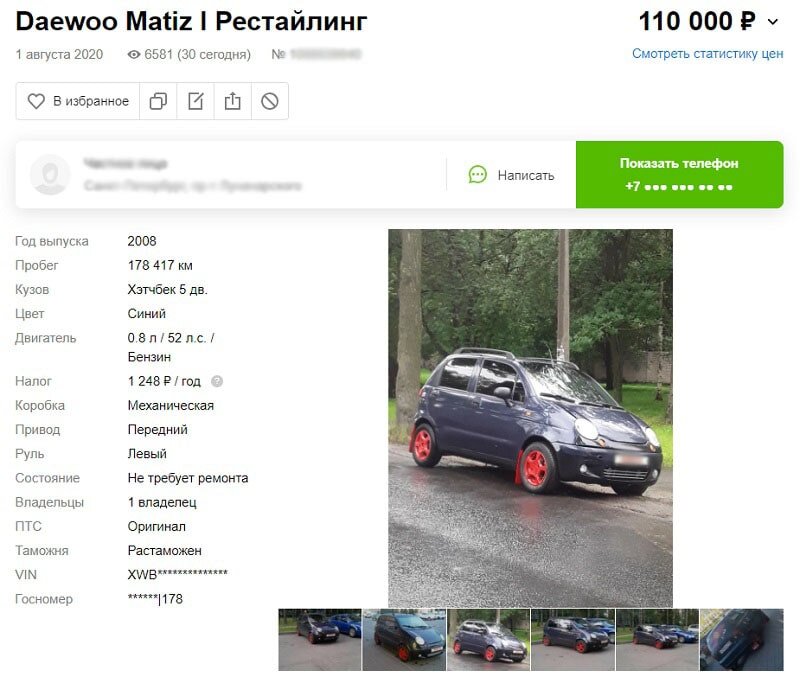Screen dimensions: 800x683
Task: Click the share icon
Action: pyautogui.click(x=233, y=101)
